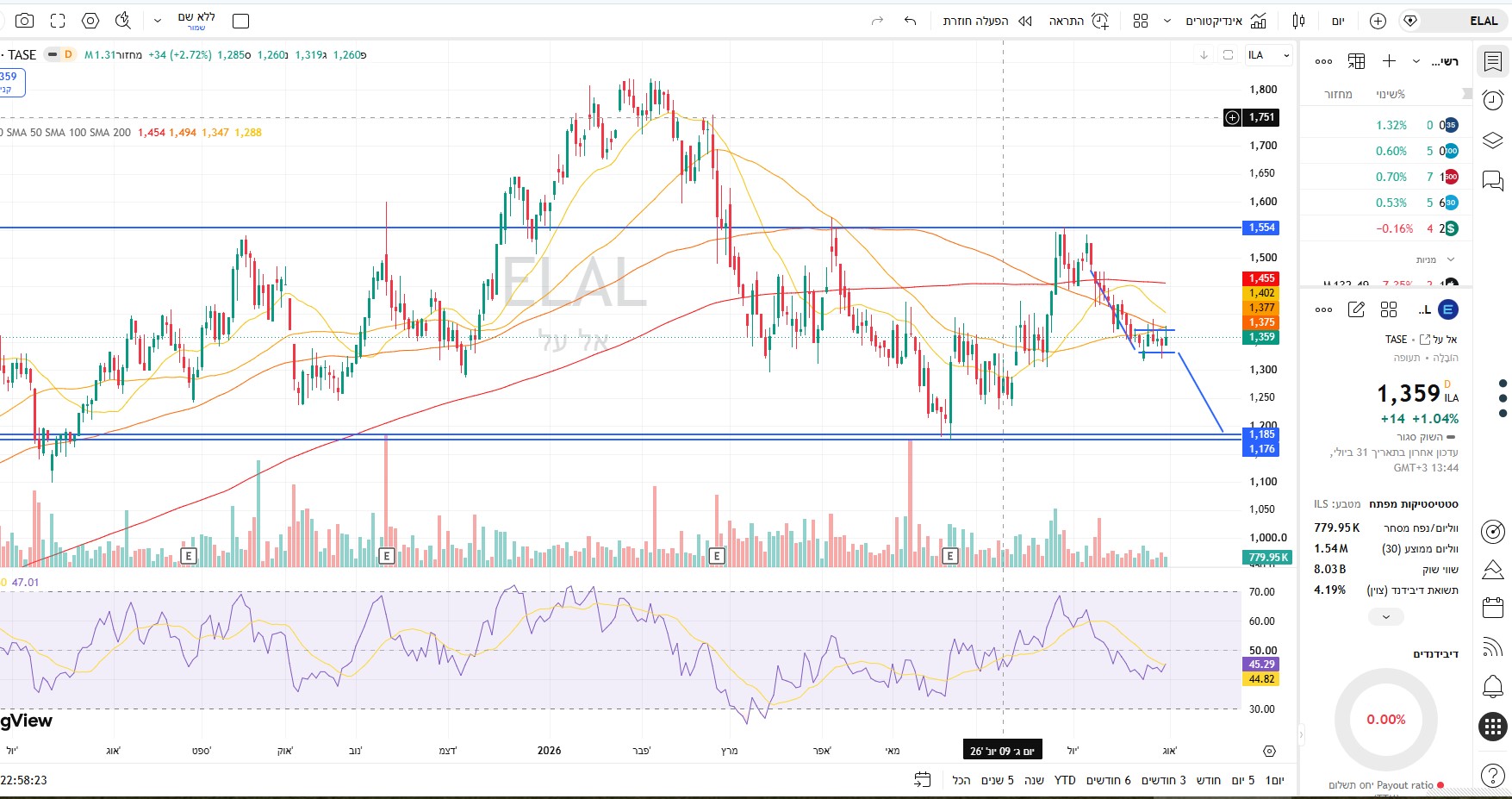The image size is (1512, 799).
Task: Click the first earnings E marker on the time axis
Action: [x=189, y=556]
